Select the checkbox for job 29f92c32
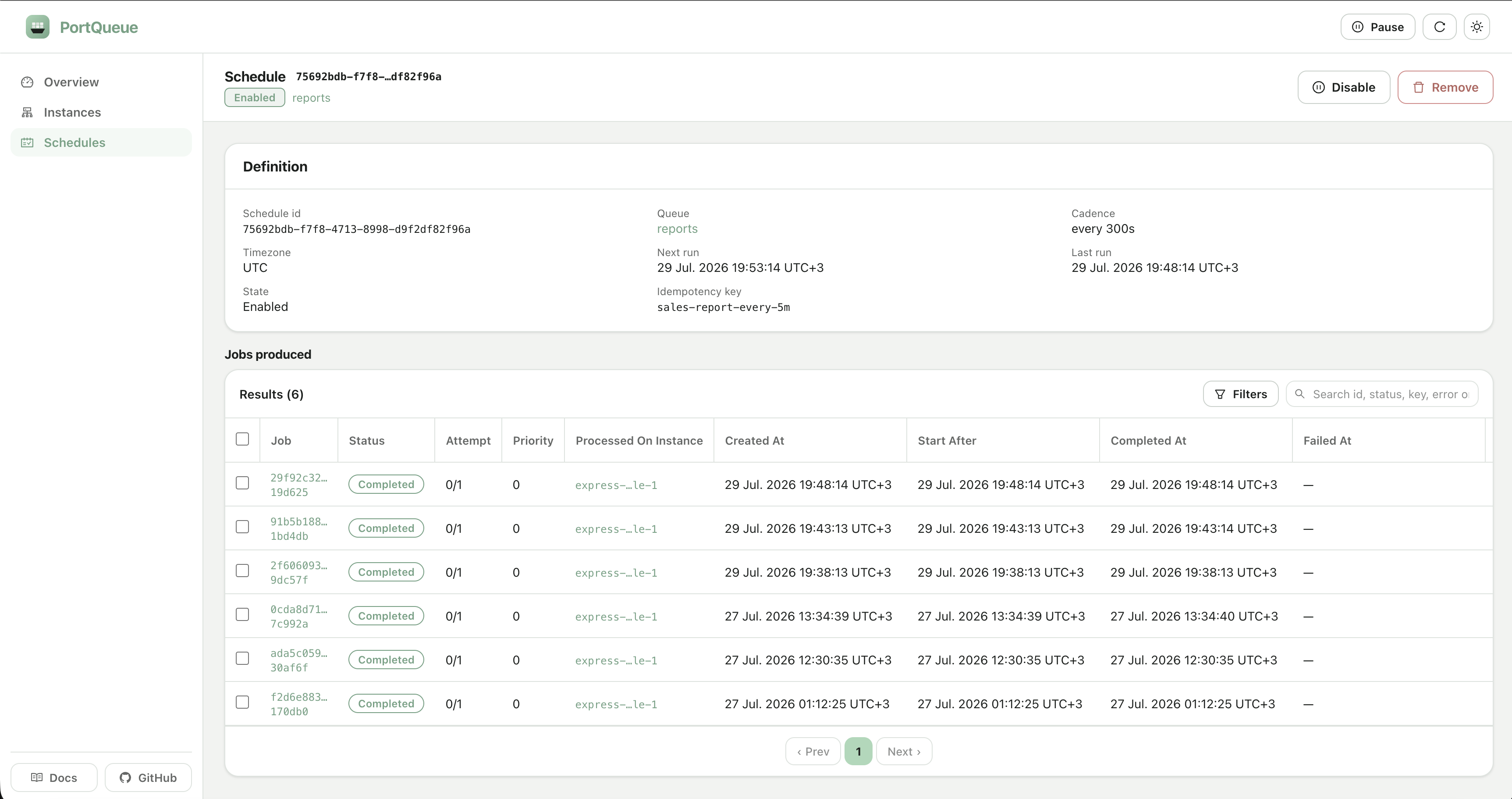 coord(242,483)
